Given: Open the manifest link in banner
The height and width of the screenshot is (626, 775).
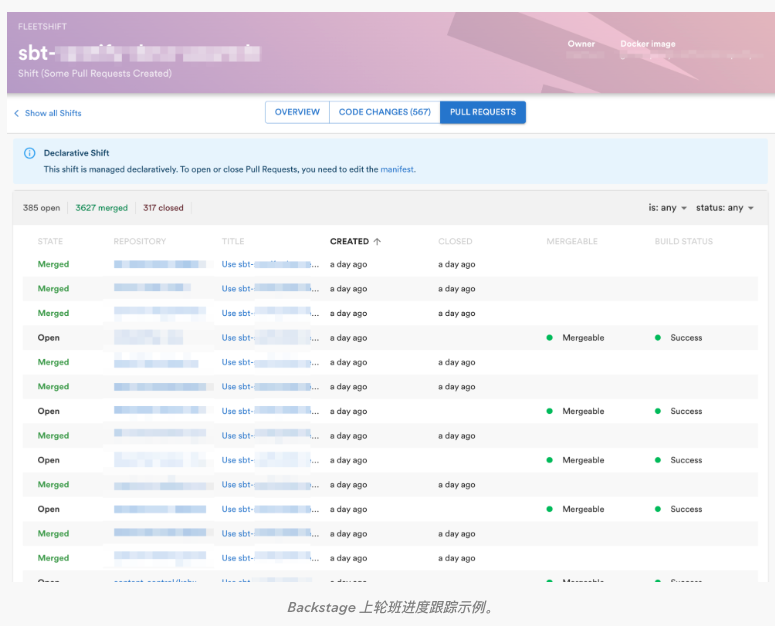Looking at the screenshot, I should click(x=397, y=169).
